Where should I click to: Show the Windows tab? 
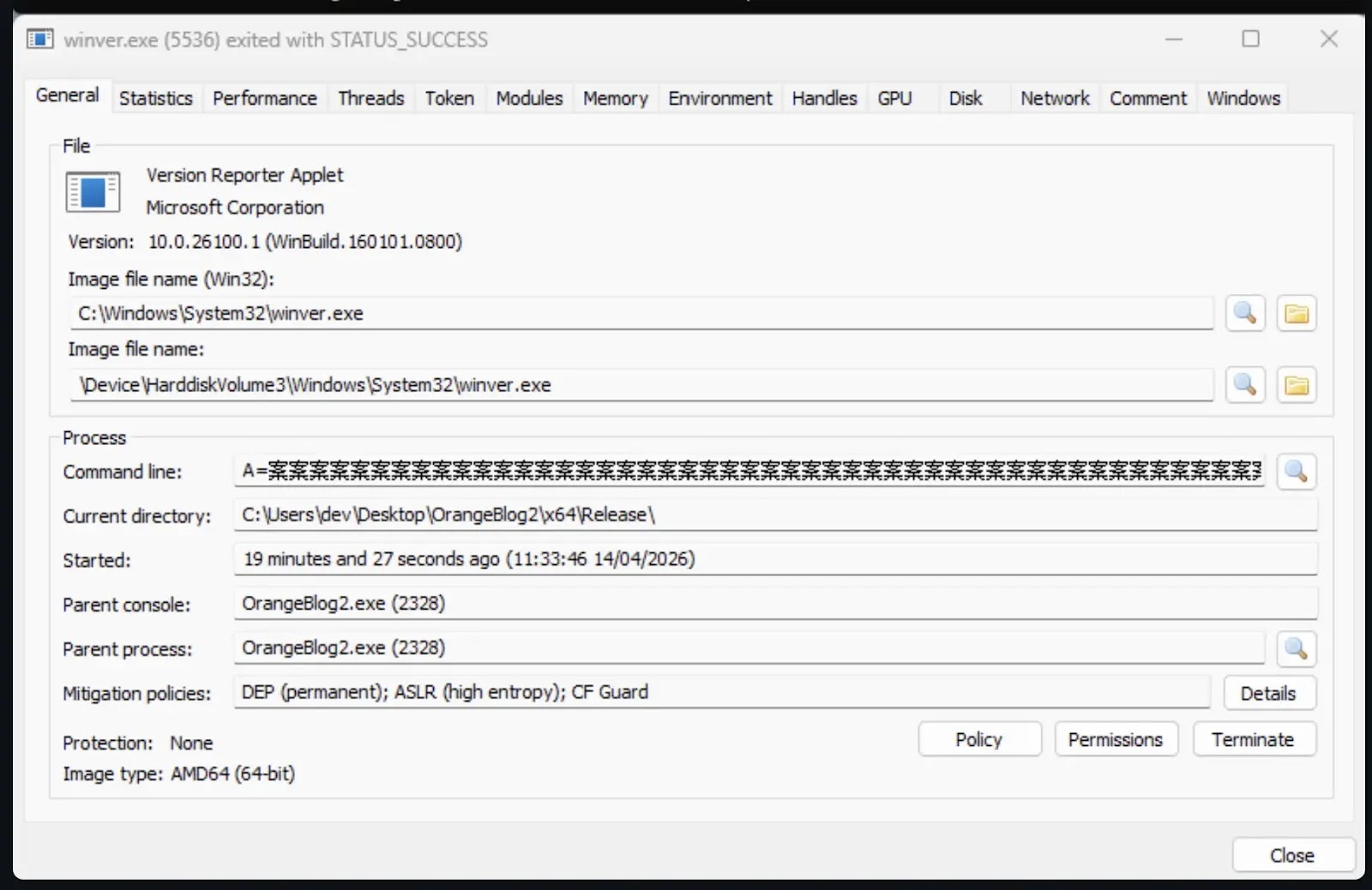click(x=1243, y=99)
